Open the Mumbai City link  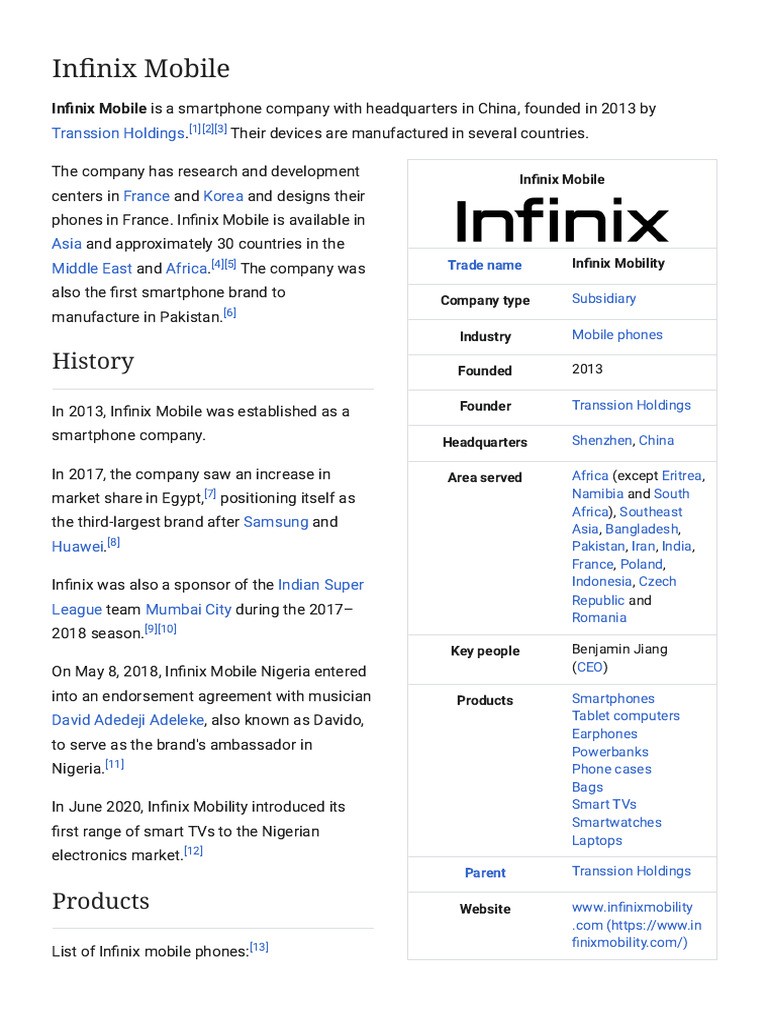(x=188, y=609)
